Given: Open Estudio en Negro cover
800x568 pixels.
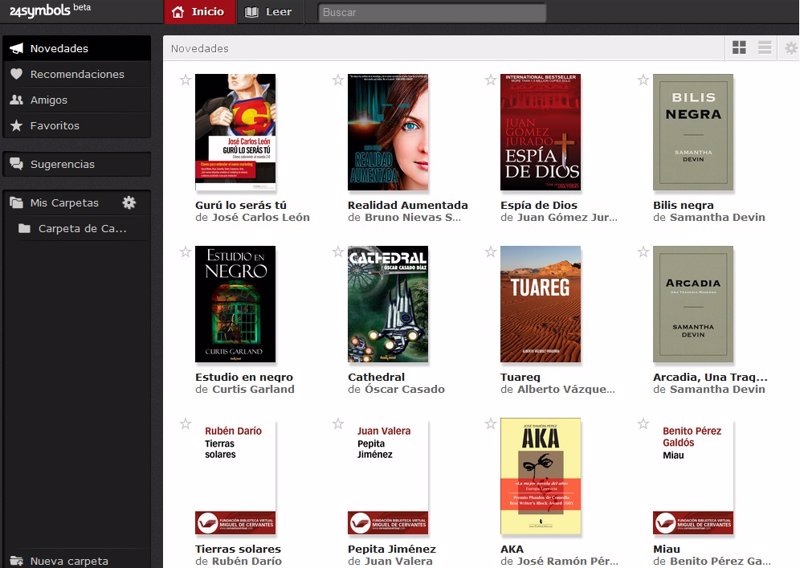Looking at the screenshot, I should [x=235, y=304].
